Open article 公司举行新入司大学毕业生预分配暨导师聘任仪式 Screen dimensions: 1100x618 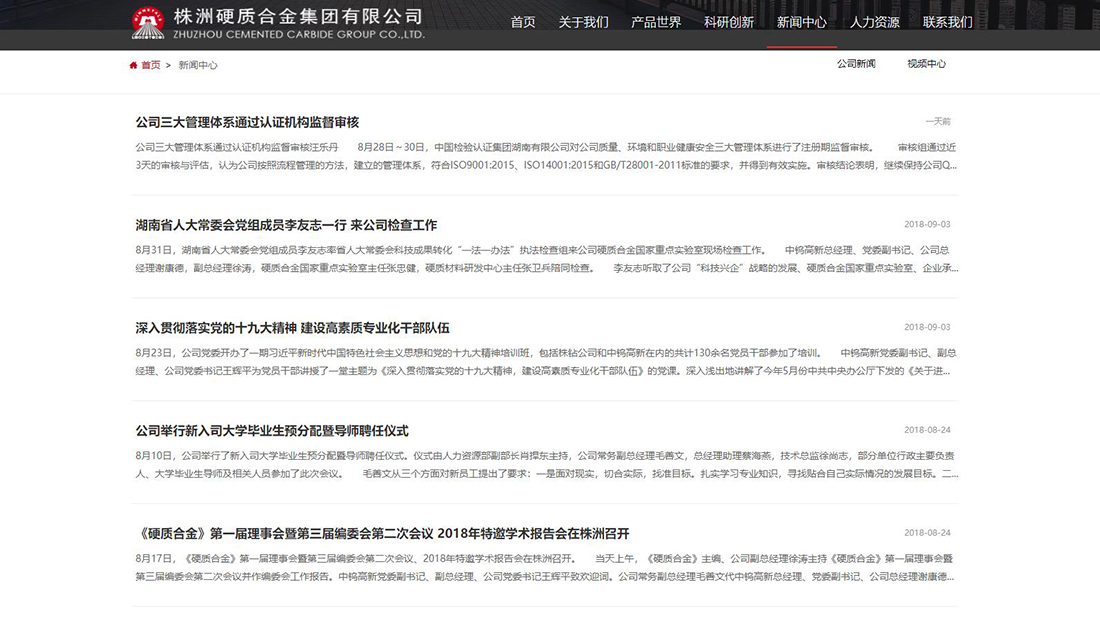271,431
